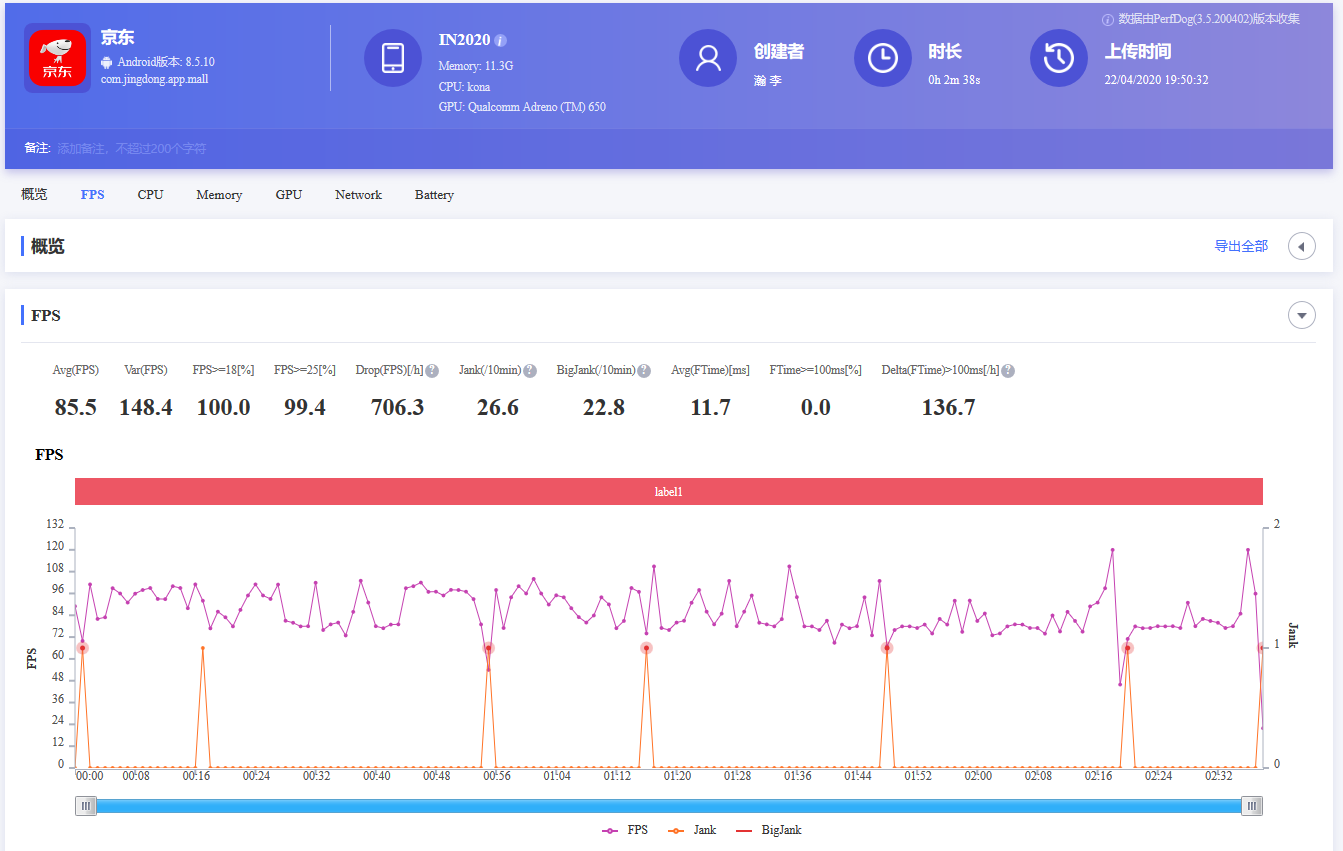
Task: Click the JD (京东) app logo icon
Action: click(x=57, y=58)
